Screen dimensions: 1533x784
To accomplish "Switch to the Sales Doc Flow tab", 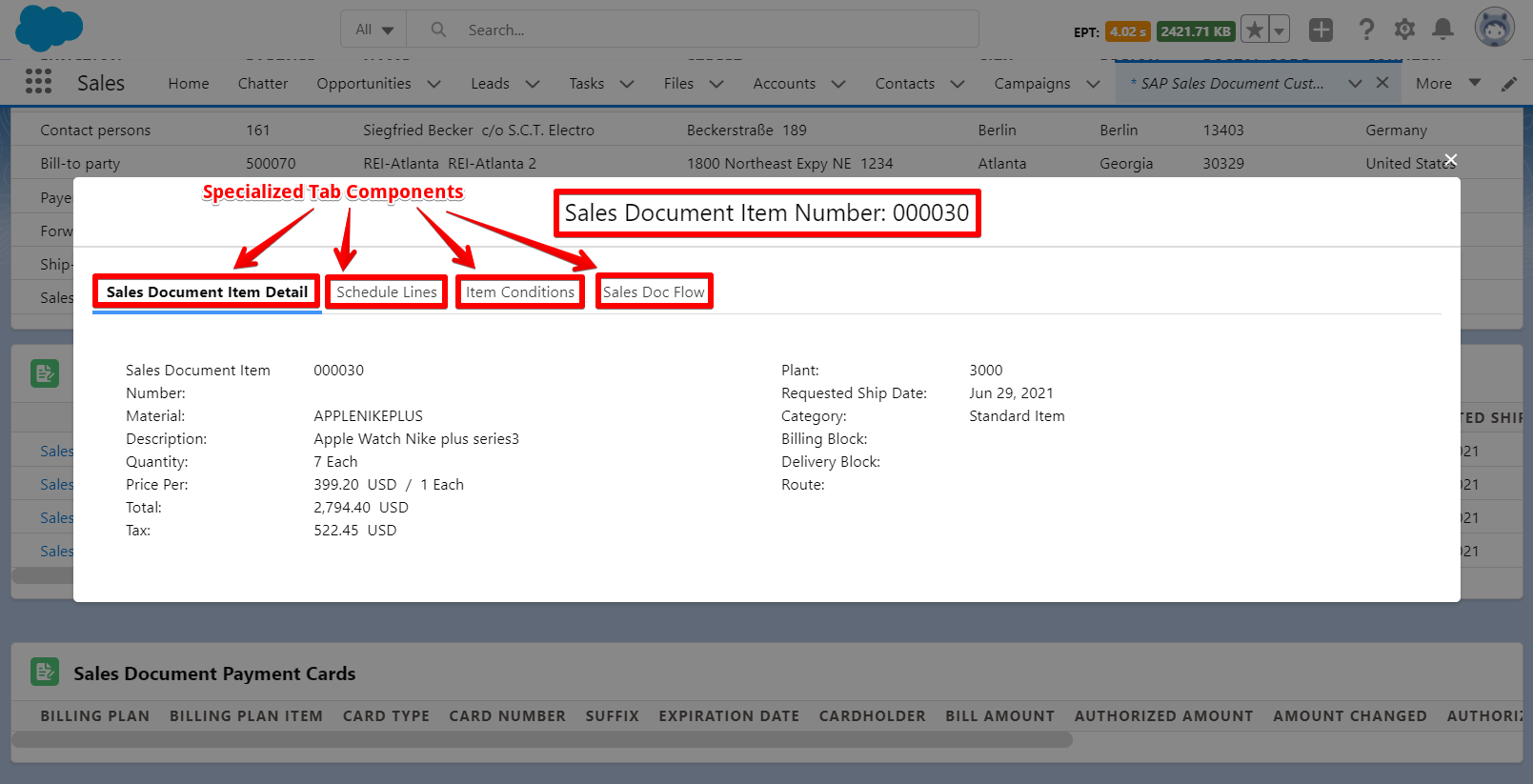I will (x=654, y=291).
